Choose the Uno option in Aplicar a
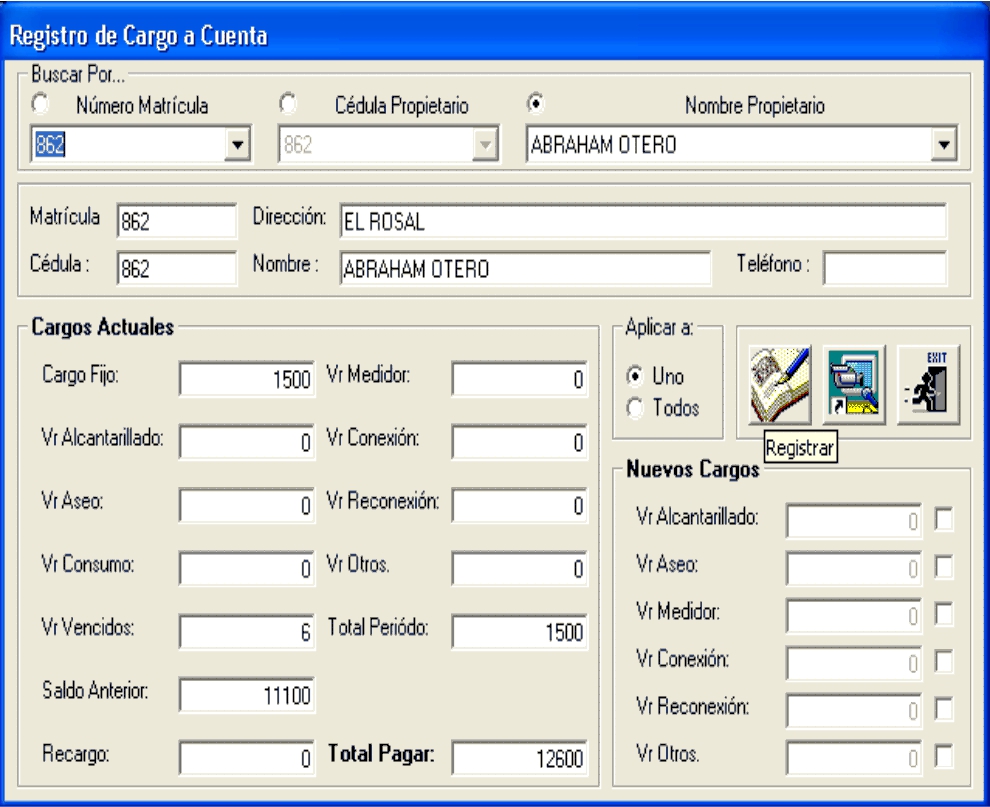This screenshot has height=807, width=990. (x=632, y=380)
